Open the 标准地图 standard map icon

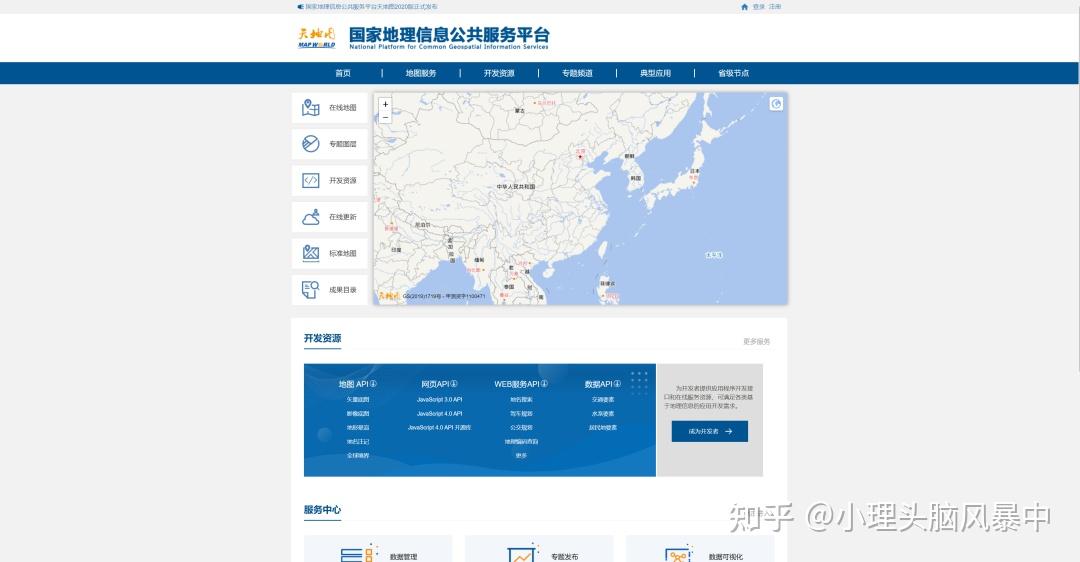click(x=311, y=253)
